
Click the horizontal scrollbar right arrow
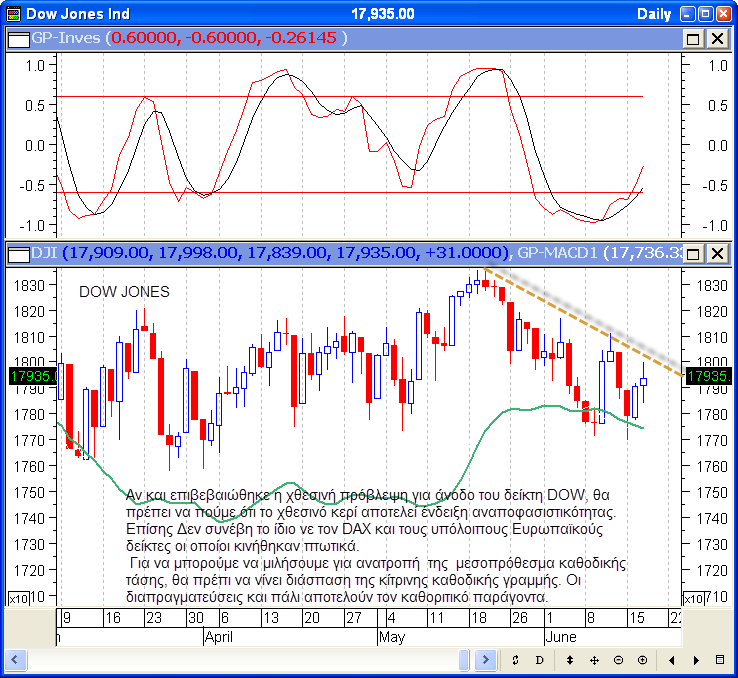click(x=485, y=660)
